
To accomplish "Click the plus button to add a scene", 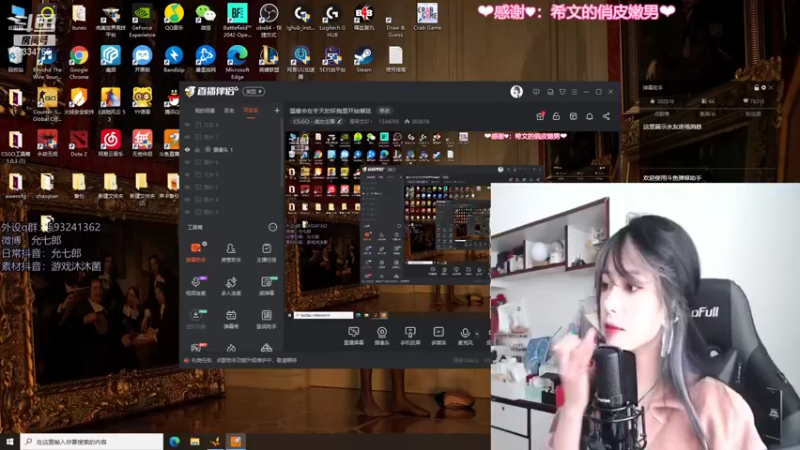I will click(x=277, y=110).
